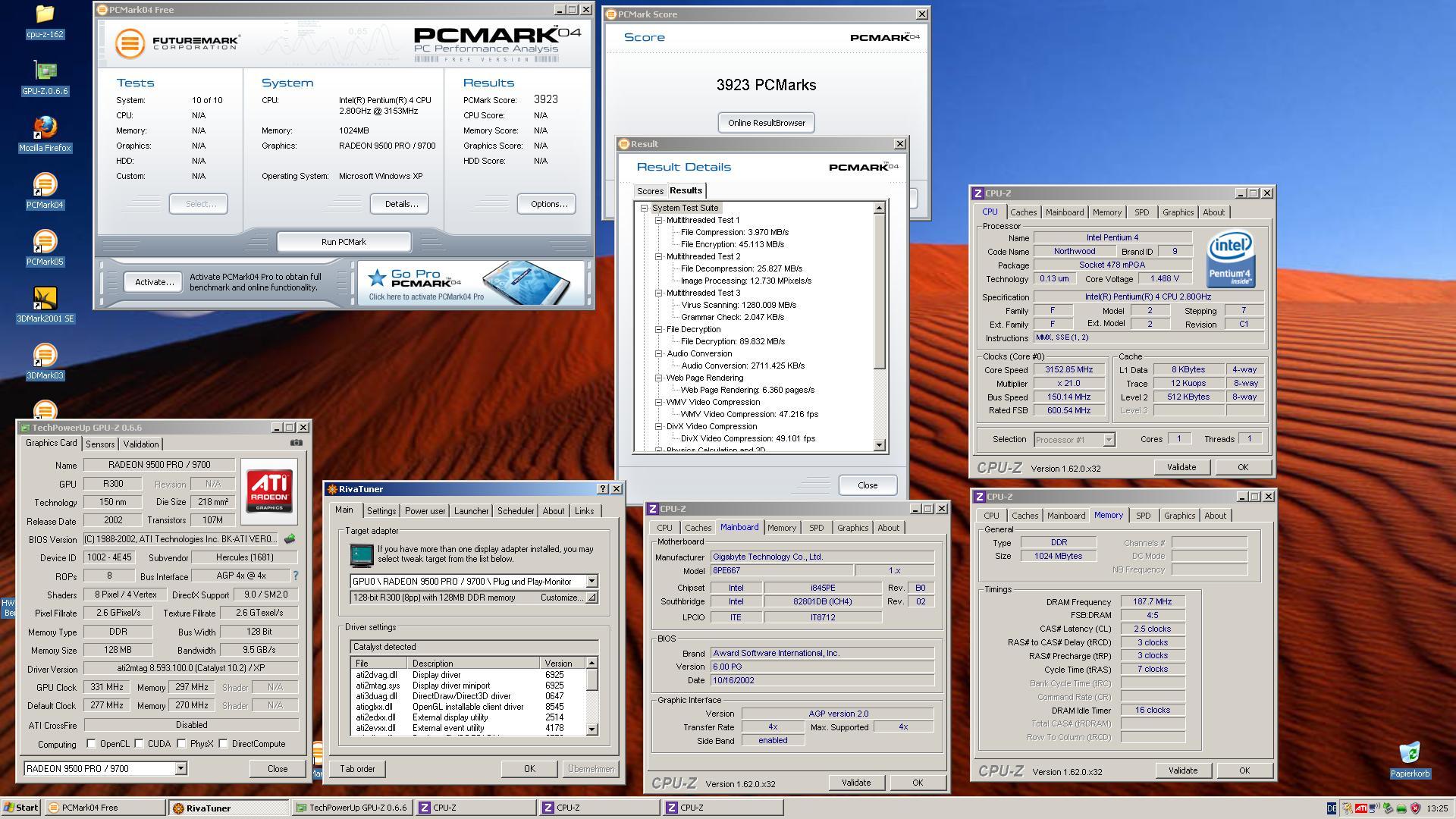Enable the CUDA checkbox in GPU-Z
The width and height of the screenshot is (1456, 819).
pos(139,744)
